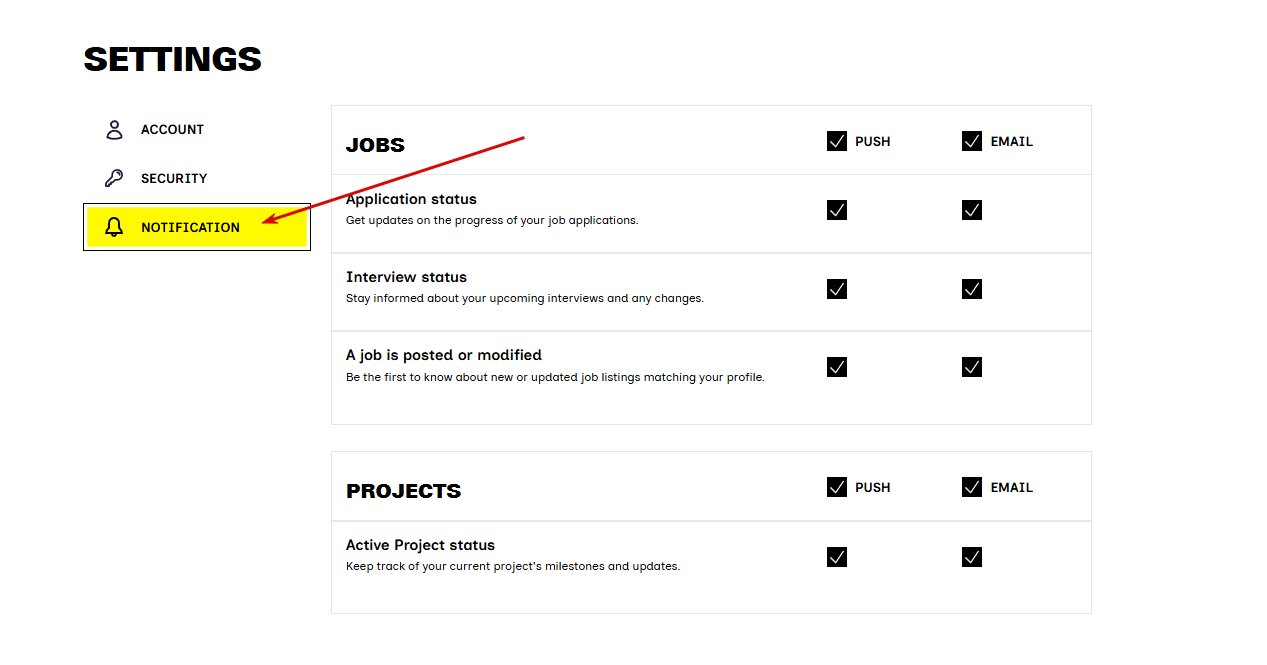
Task: Click the Notification bell icon
Action: 114,227
